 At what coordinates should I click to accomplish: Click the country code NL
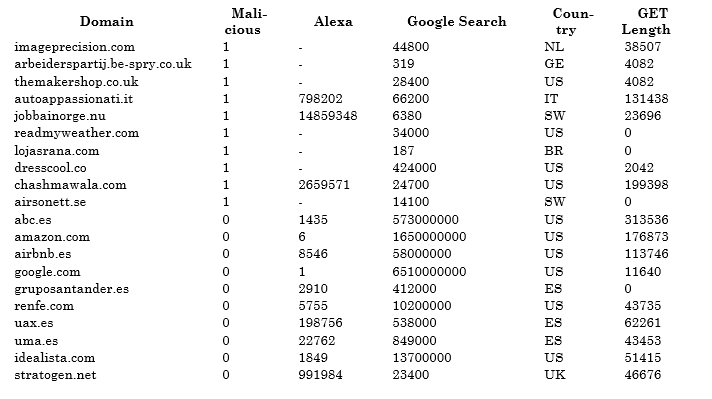click(x=554, y=47)
